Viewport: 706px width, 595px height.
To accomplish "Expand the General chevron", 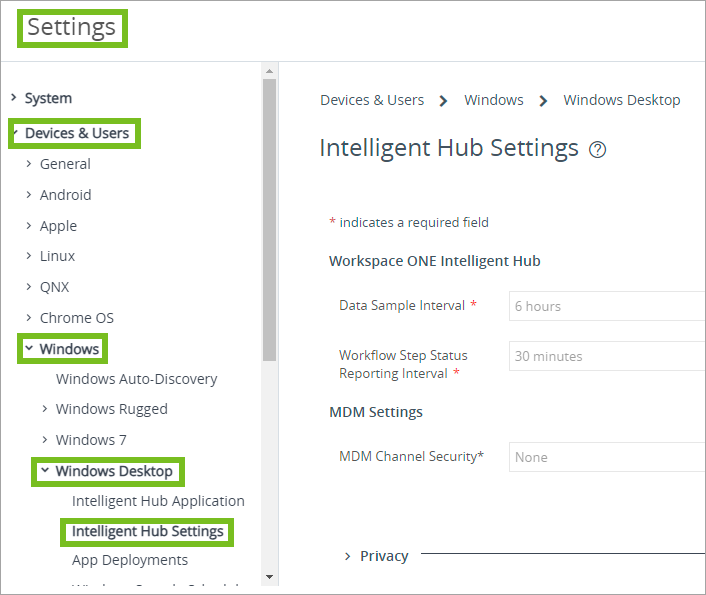I will tap(29, 164).
